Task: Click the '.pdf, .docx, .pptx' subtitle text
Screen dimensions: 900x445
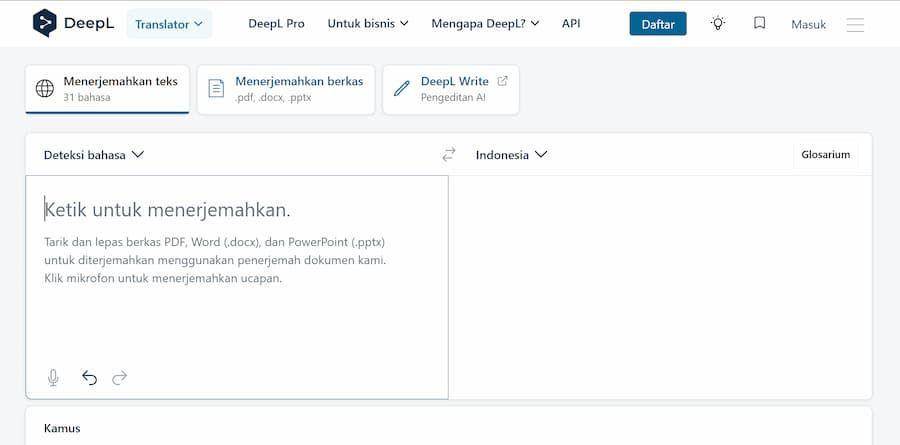Action: (x=273, y=98)
